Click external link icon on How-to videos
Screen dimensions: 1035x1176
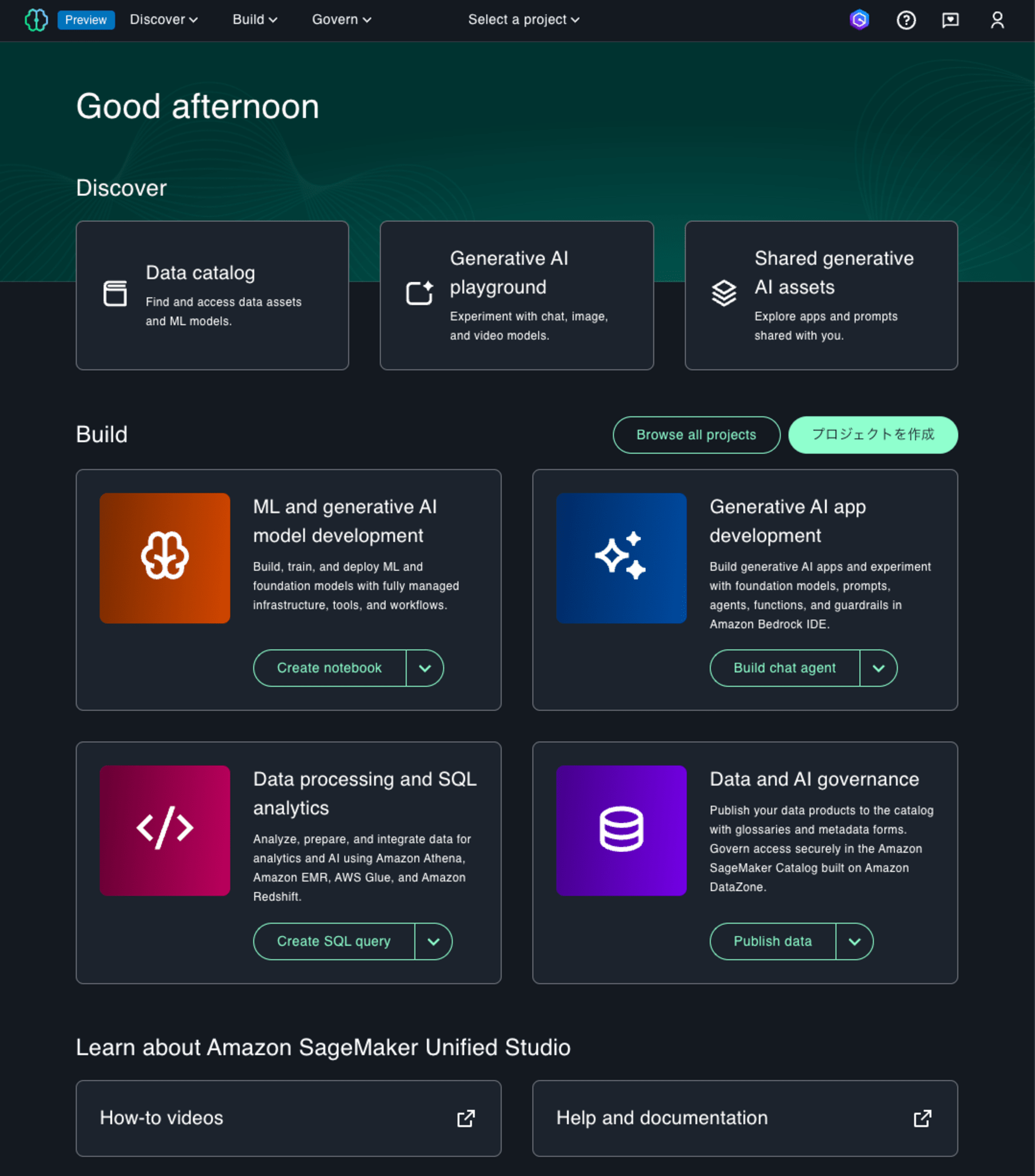[x=466, y=1118]
